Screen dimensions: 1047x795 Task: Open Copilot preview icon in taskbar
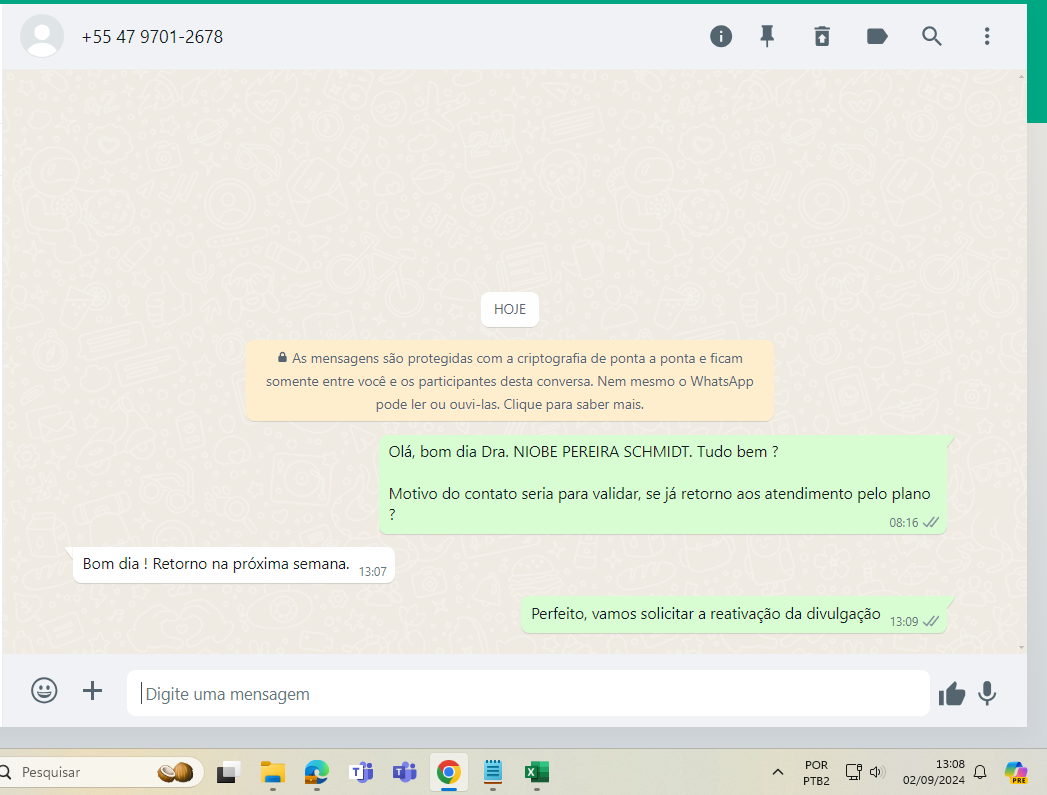click(1016, 772)
